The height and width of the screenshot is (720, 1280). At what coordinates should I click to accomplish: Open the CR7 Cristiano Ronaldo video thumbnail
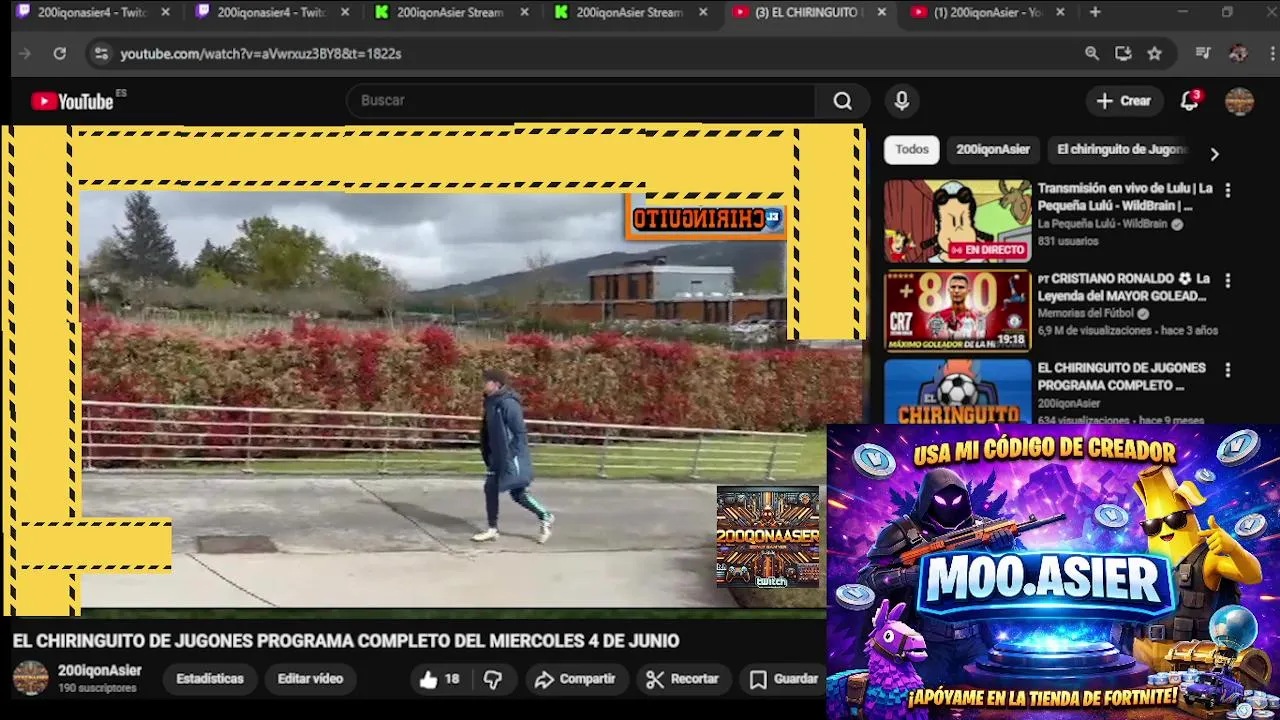tap(957, 311)
